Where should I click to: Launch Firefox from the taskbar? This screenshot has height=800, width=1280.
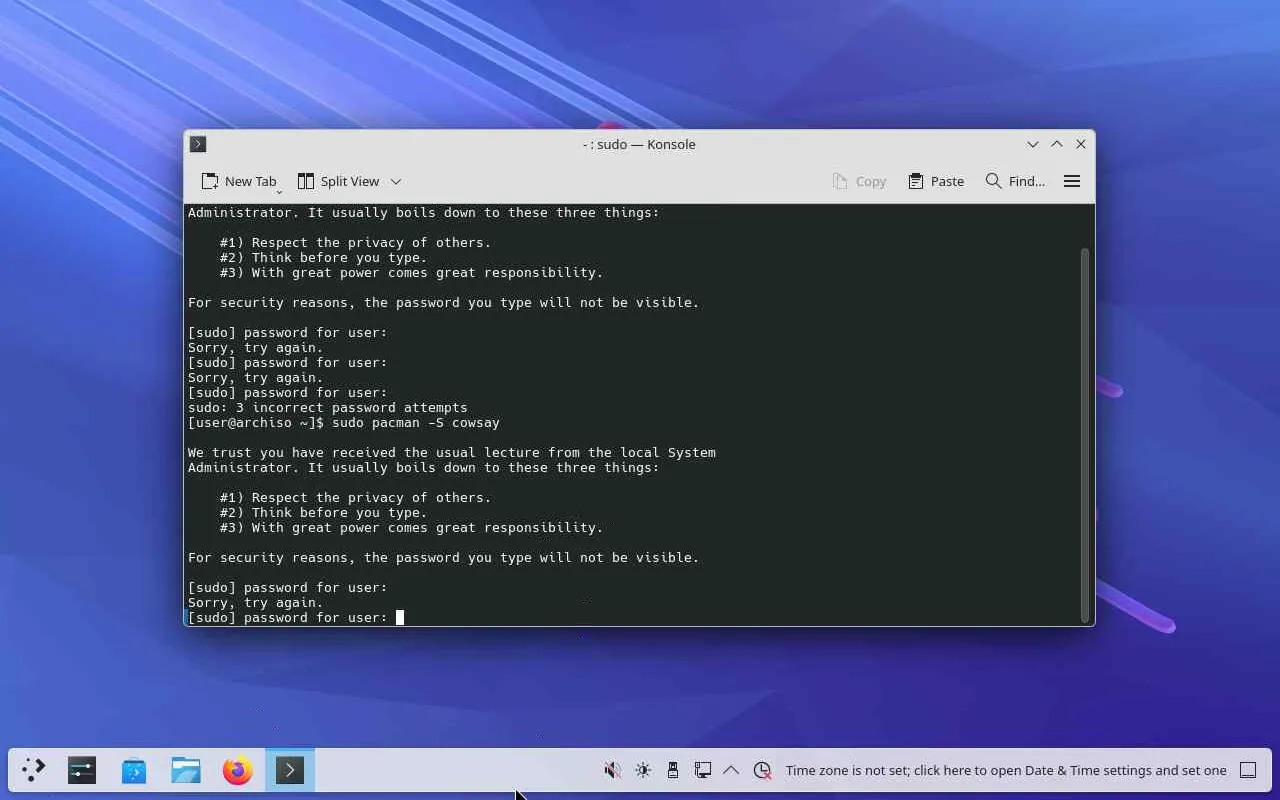click(238, 770)
